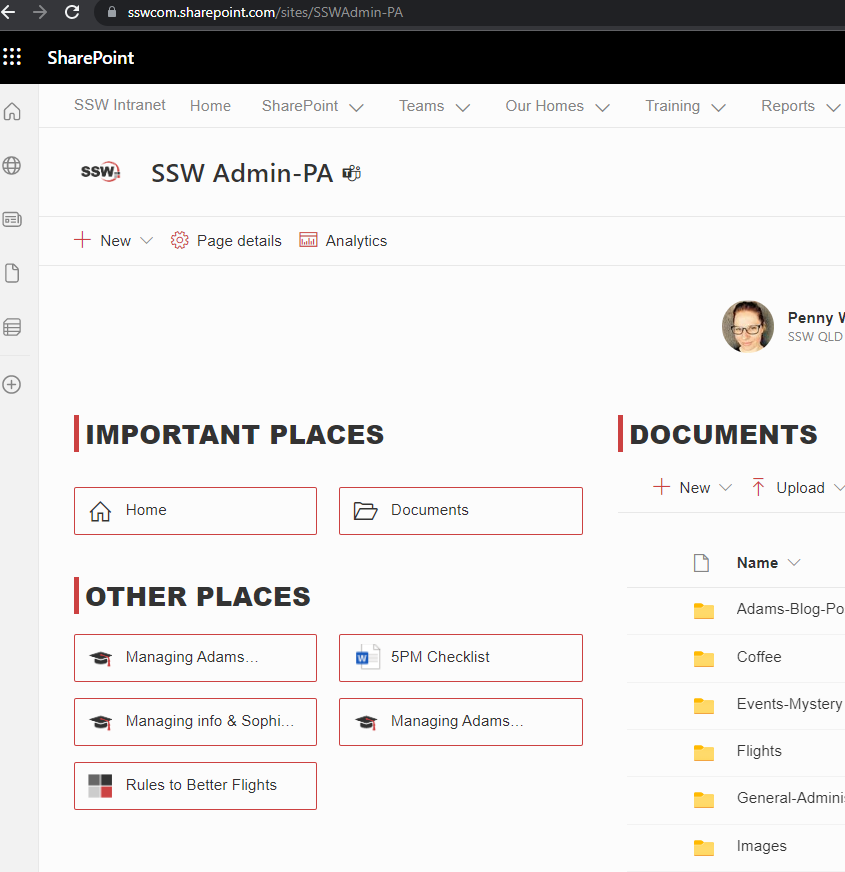Open Page details from command bar
Screen dimensions: 845x872
(x=227, y=241)
